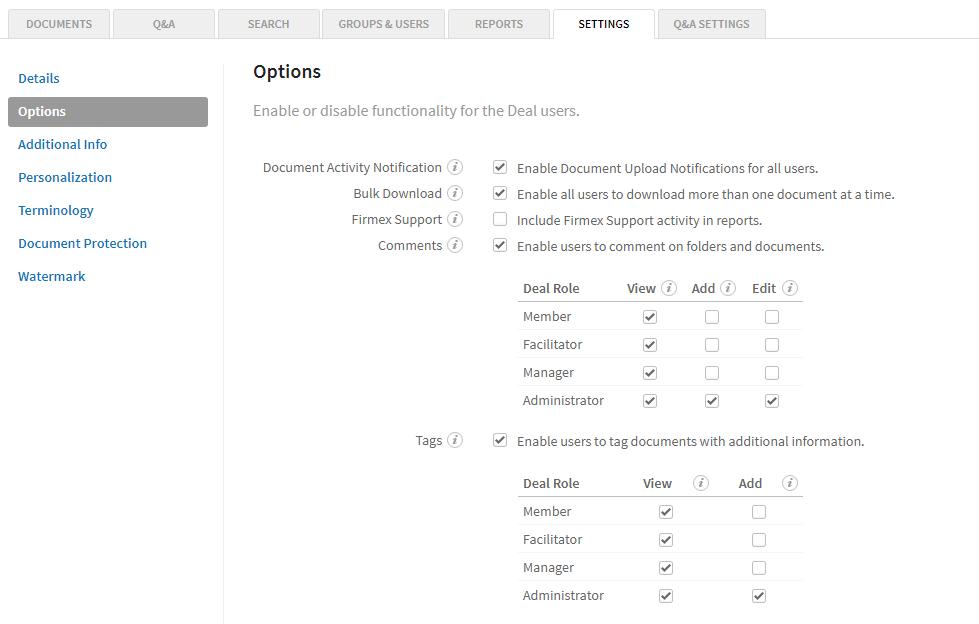This screenshot has height=624, width=979.
Task: Click View info icon in Comments table
Action: point(669,288)
